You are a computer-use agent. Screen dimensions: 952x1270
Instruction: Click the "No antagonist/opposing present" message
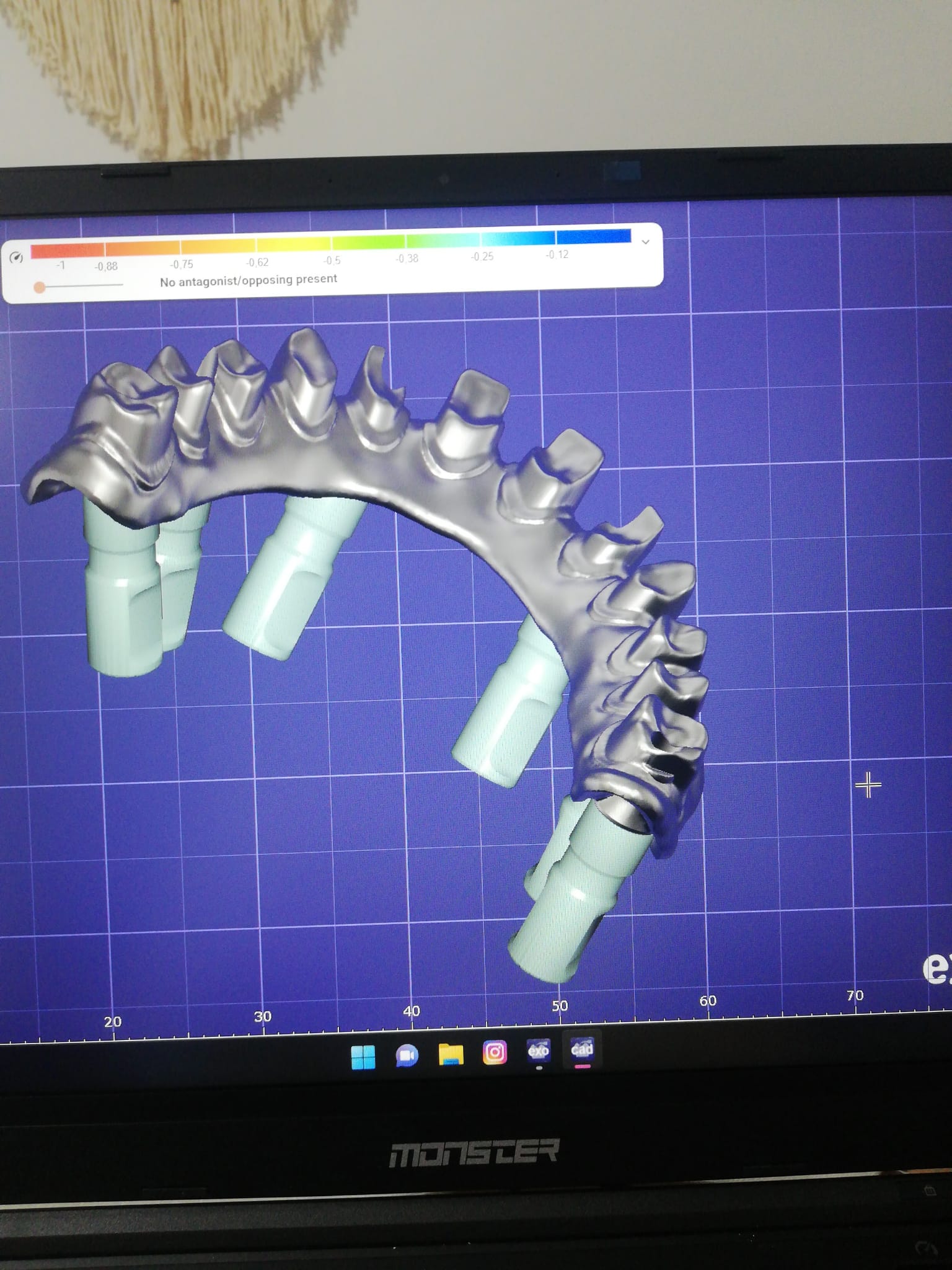pyautogui.click(x=249, y=280)
